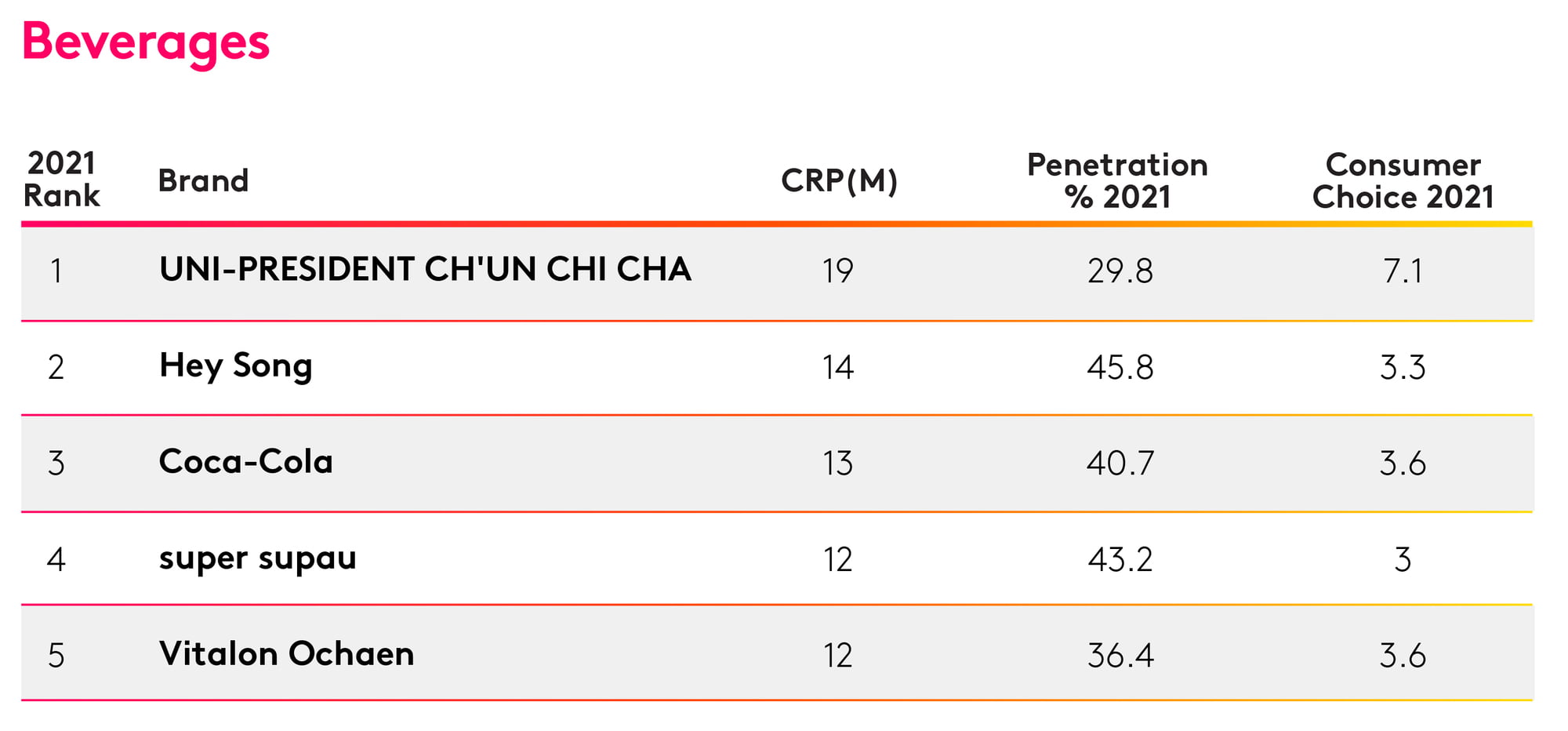
Task: Click Coca-Cola's CRP value 13
Action: [837, 464]
